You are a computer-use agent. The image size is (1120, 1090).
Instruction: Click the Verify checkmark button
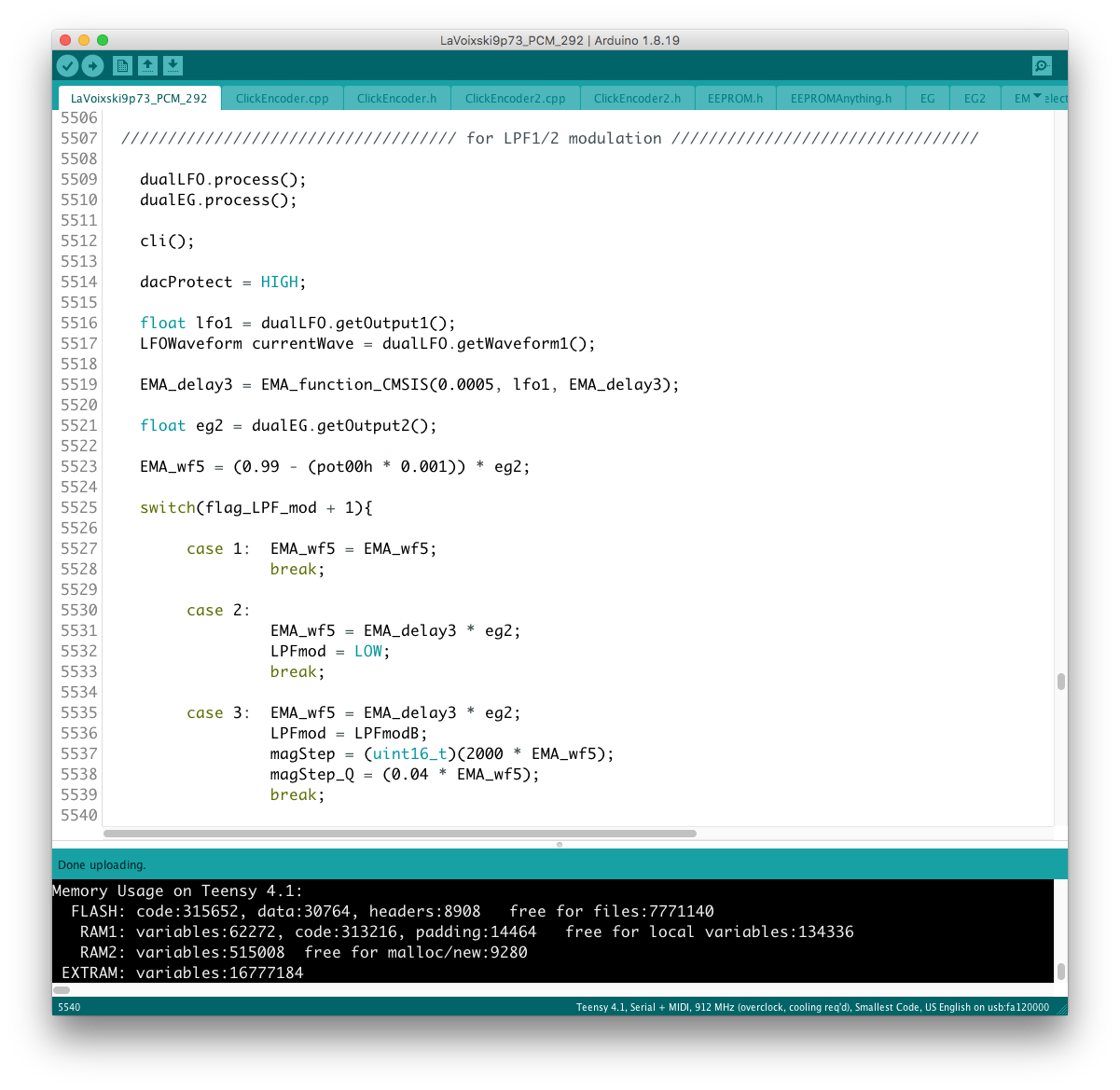click(x=67, y=65)
